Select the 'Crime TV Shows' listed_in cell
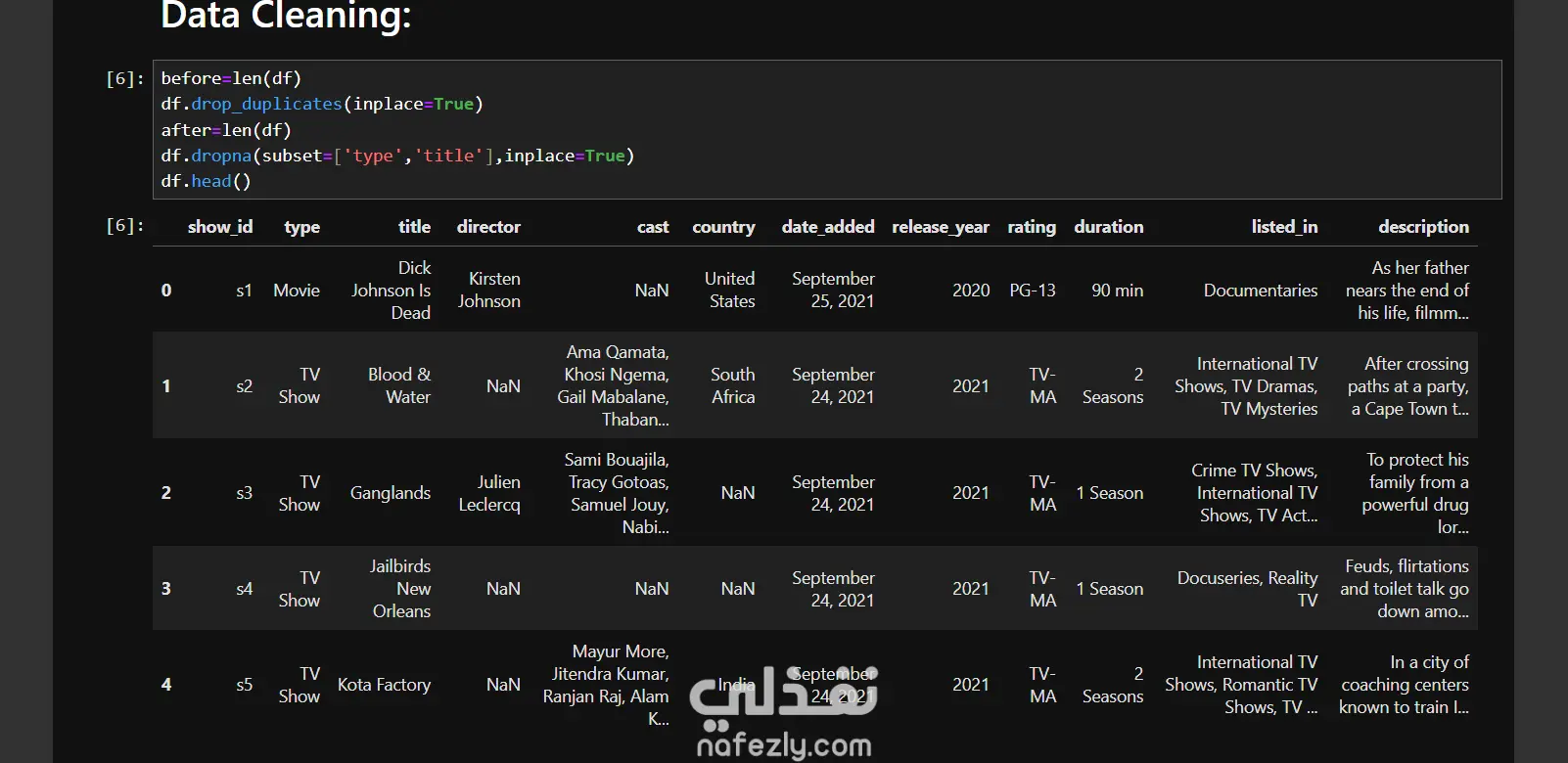The image size is (1568, 763). 1255,493
